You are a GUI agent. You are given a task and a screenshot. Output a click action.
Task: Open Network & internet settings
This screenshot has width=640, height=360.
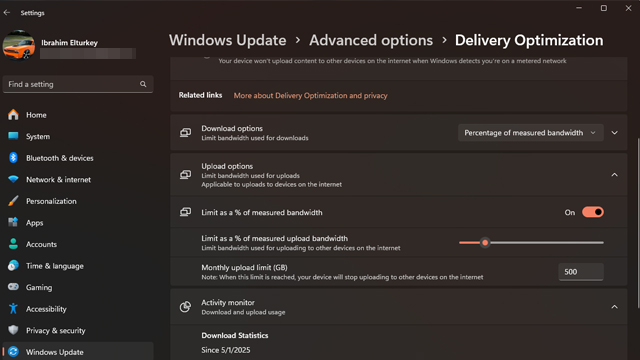pos(78,180)
